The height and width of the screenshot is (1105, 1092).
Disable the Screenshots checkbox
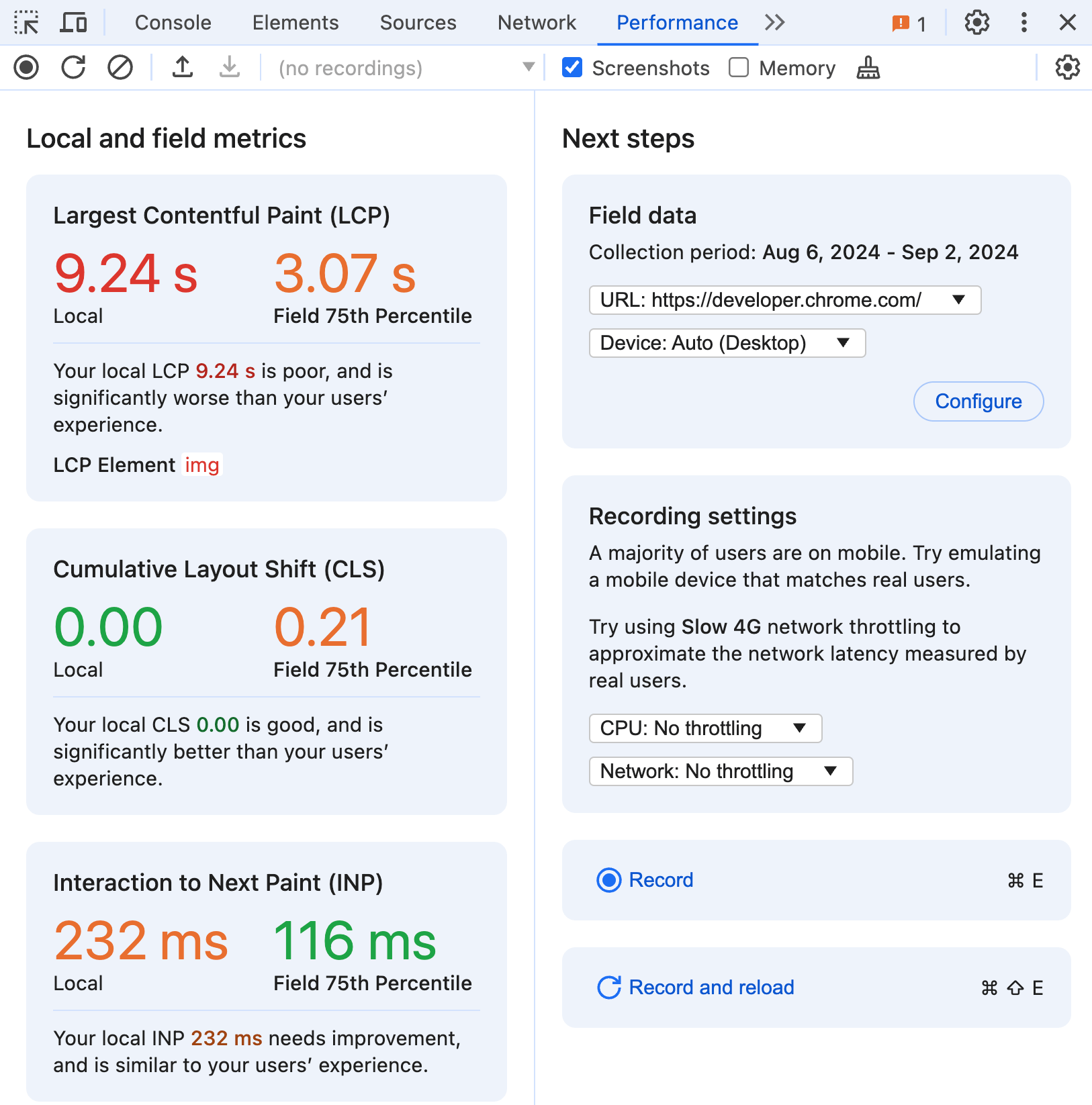tap(572, 67)
